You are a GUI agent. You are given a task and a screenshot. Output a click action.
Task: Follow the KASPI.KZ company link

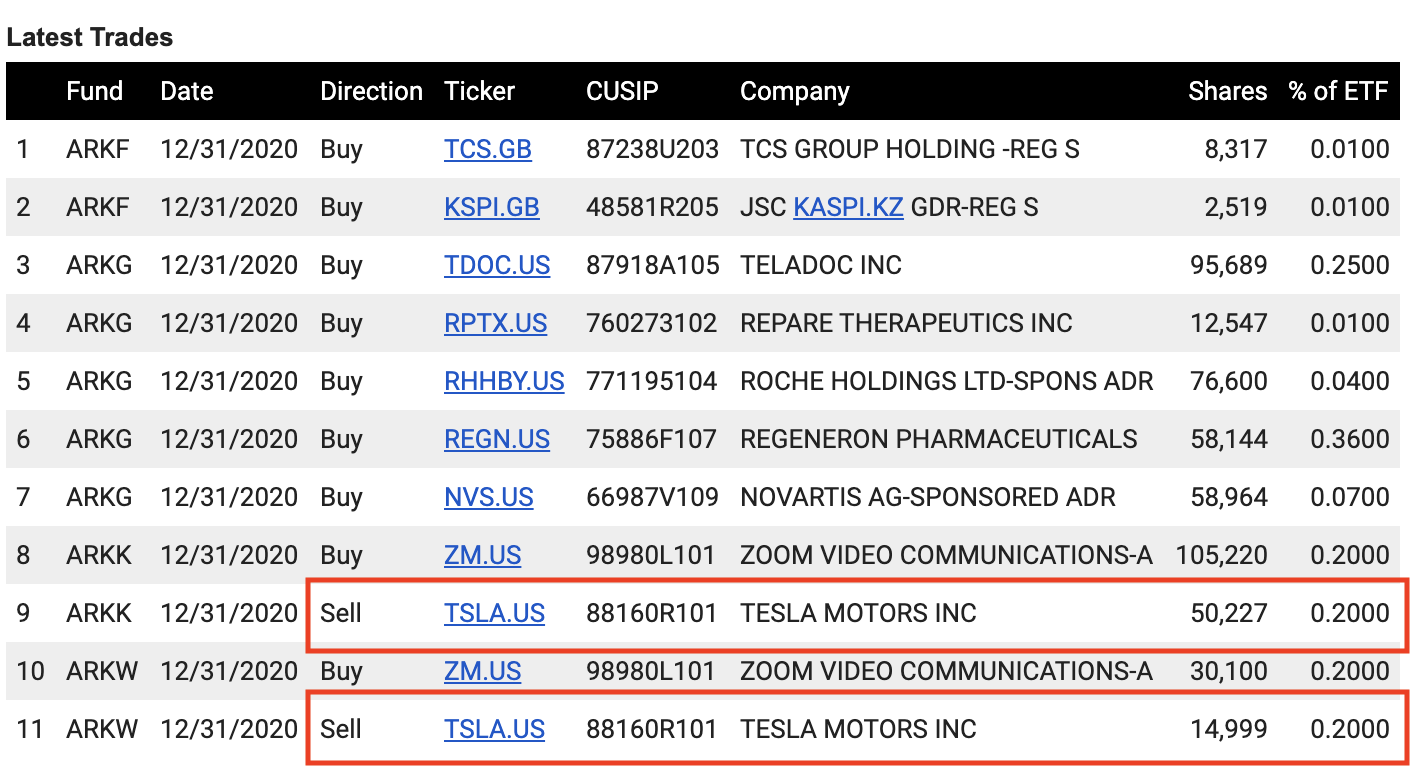[849, 208]
